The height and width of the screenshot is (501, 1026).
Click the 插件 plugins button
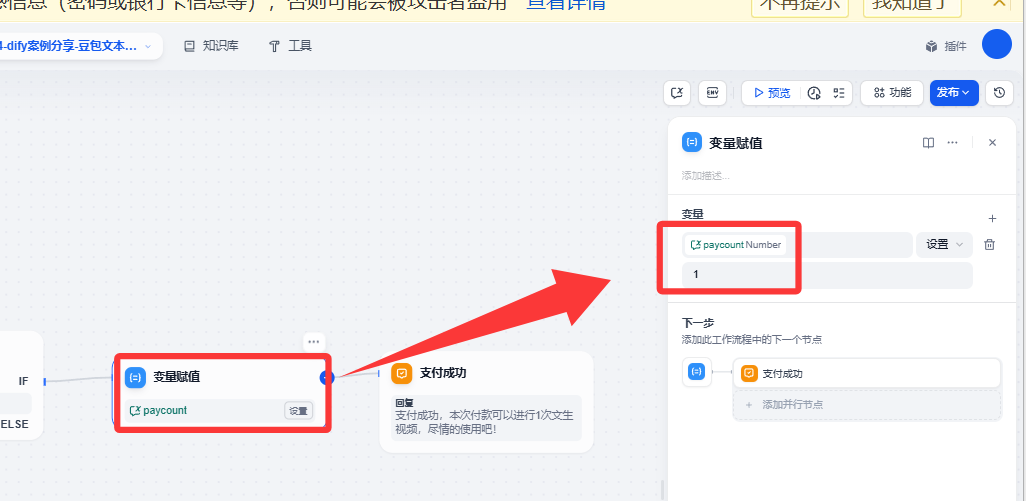946,46
